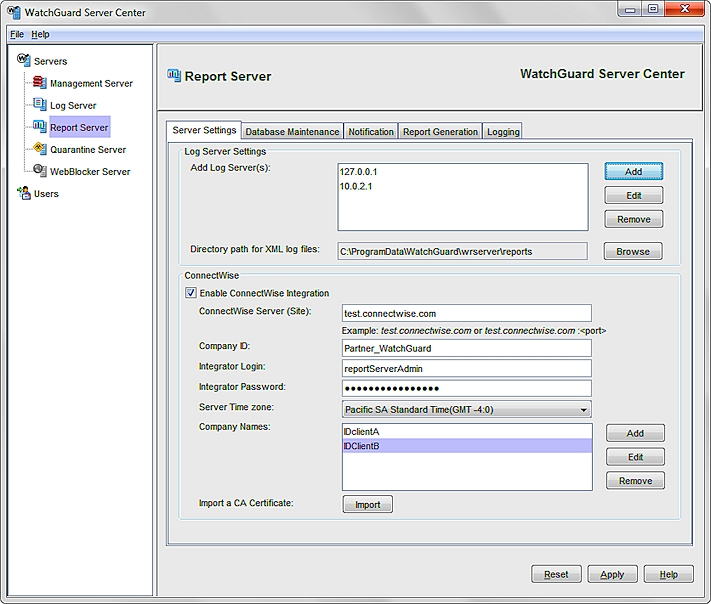Click the WebBlocker Server icon
This screenshot has height=604, width=711.
pos(39,171)
